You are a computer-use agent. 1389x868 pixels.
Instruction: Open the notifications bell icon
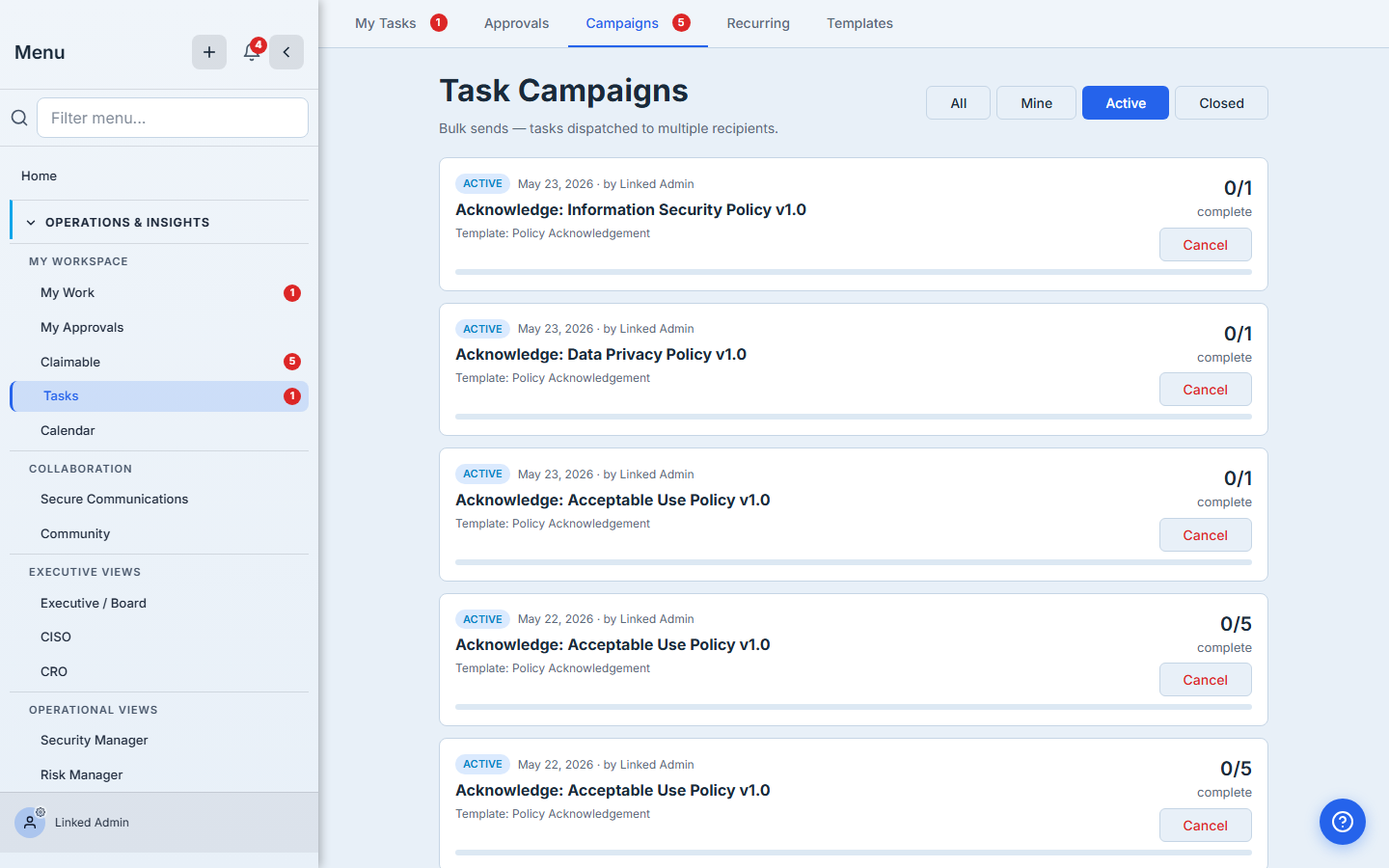pyautogui.click(x=252, y=52)
